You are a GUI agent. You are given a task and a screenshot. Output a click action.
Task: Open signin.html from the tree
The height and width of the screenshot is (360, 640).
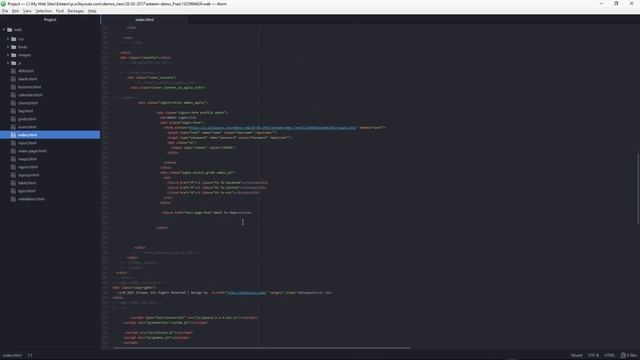click(28, 167)
